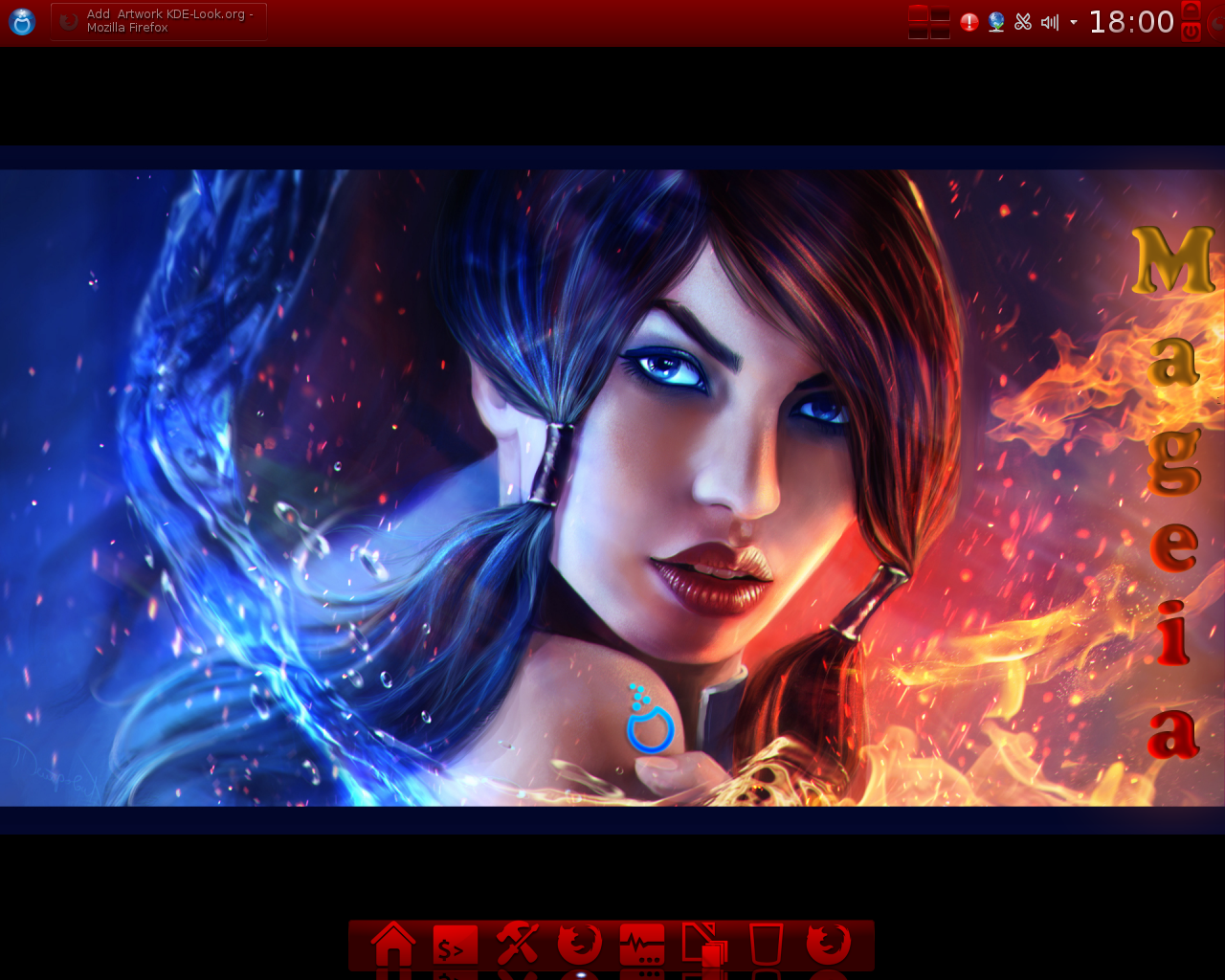
Task: Open the power leave session button
Action: 1191,32
